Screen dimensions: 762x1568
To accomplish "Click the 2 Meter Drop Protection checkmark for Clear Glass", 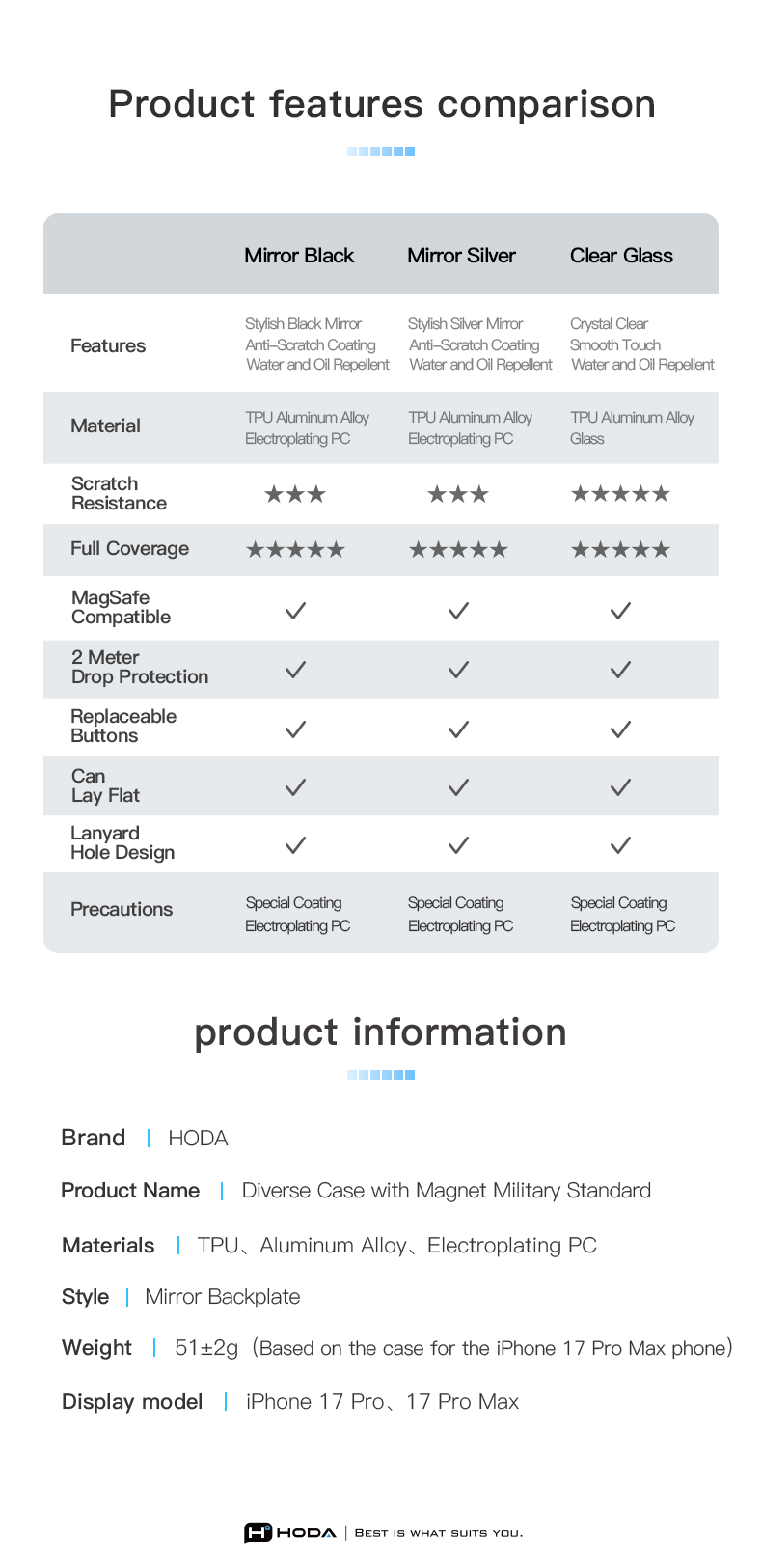I will pos(621,670).
